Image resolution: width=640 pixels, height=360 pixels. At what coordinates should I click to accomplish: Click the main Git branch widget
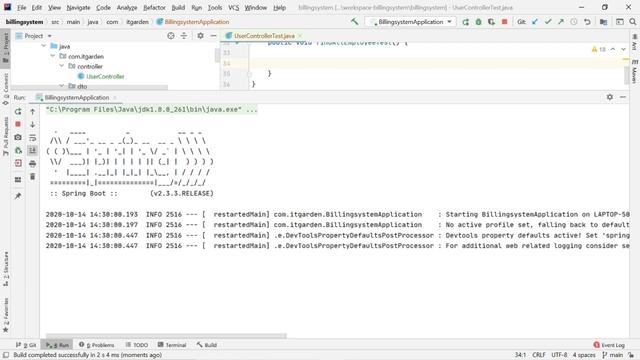tap(612, 355)
